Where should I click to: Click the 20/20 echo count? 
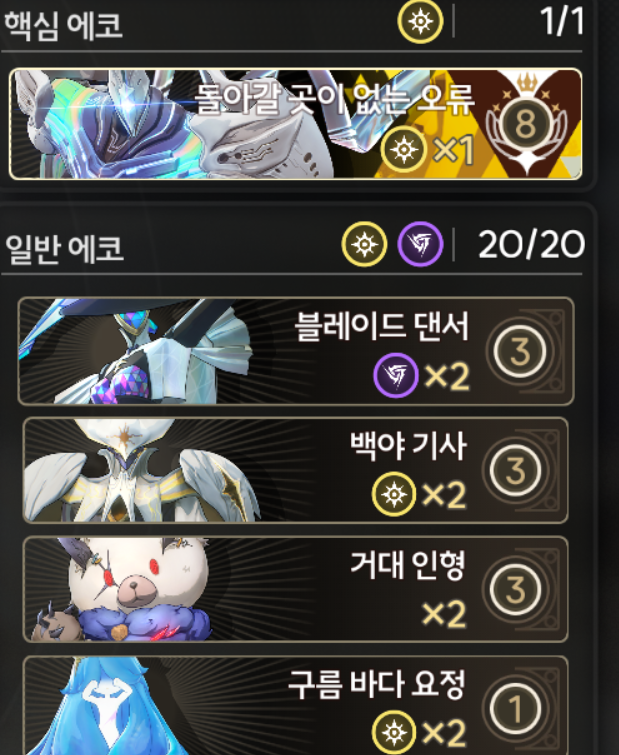(x=531, y=245)
